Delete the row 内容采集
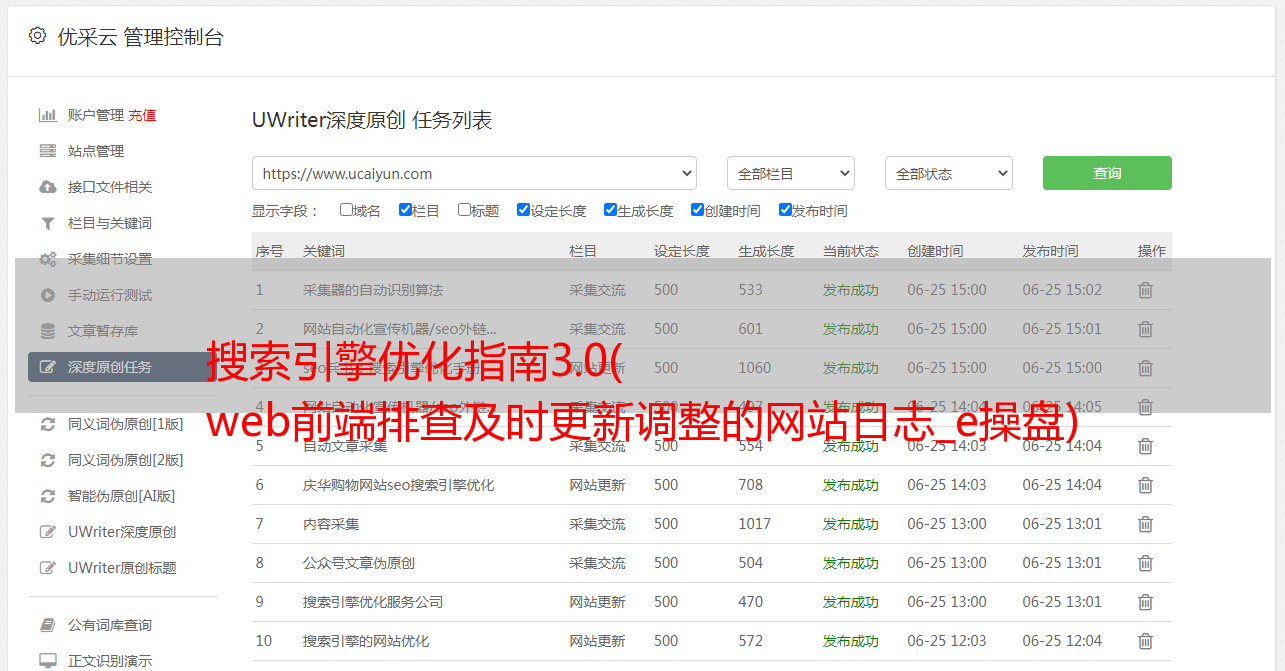Image resolution: width=1285 pixels, height=671 pixels. pyautogui.click(x=1146, y=524)
